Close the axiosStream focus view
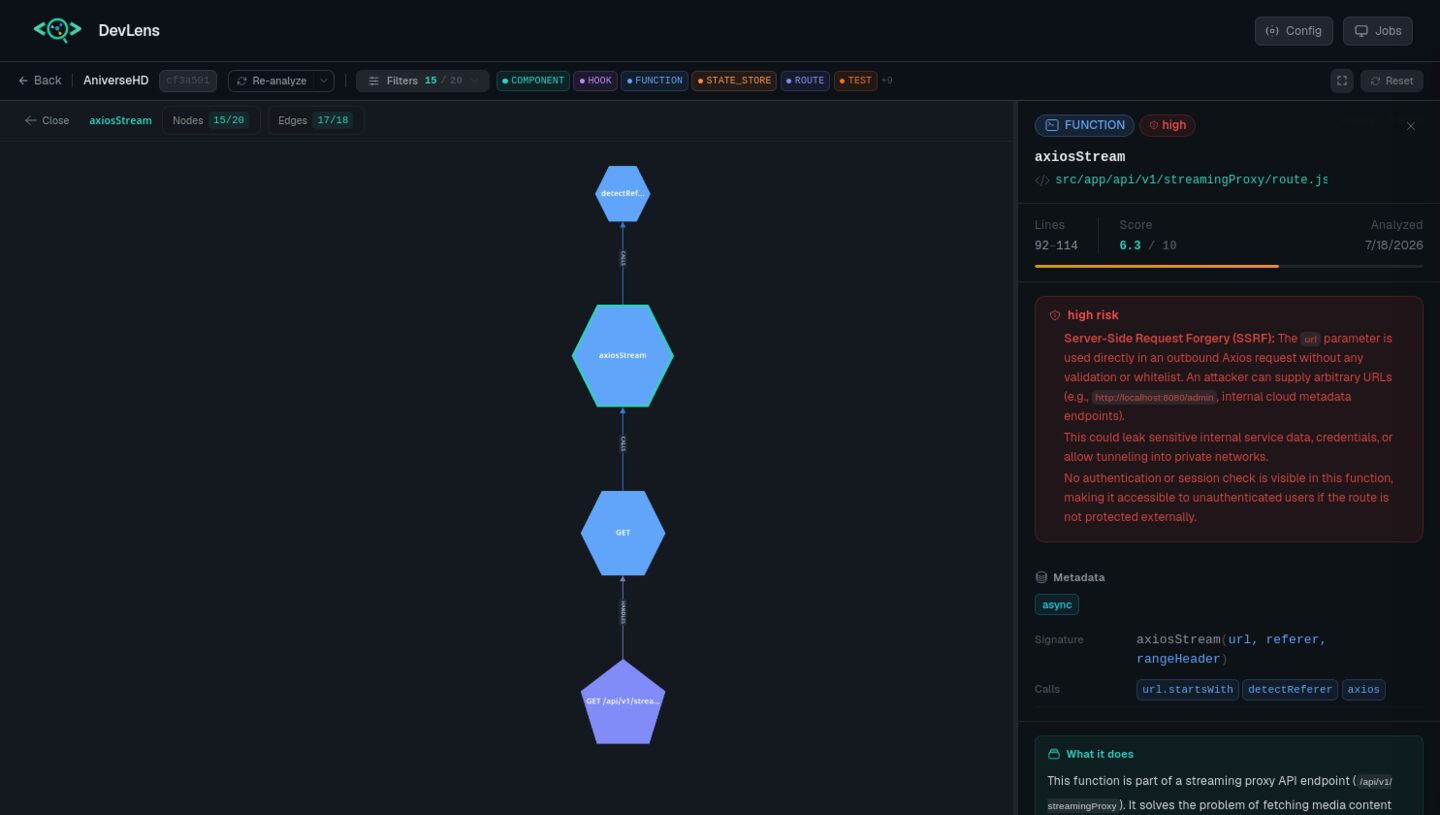 click(47, 120)
